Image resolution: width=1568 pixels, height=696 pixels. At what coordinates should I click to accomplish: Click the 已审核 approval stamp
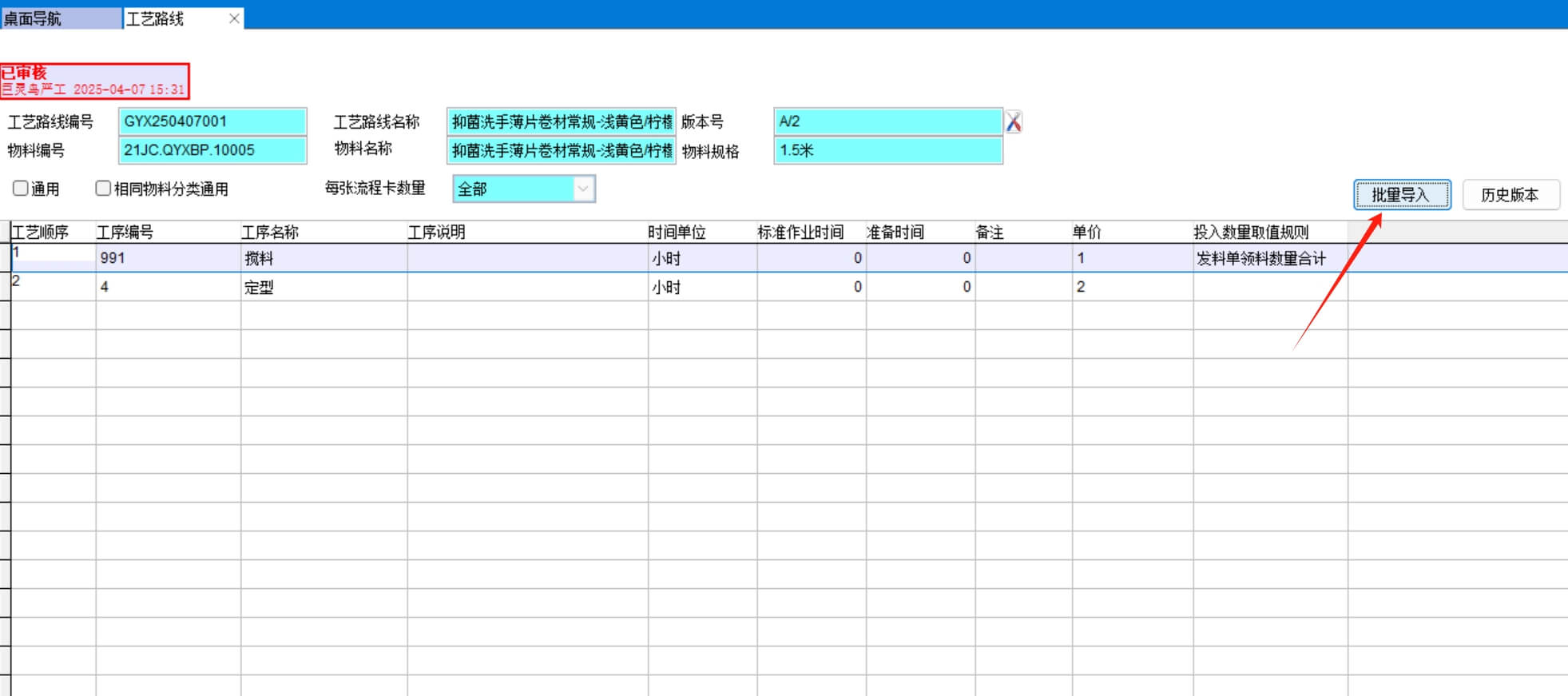94,81
